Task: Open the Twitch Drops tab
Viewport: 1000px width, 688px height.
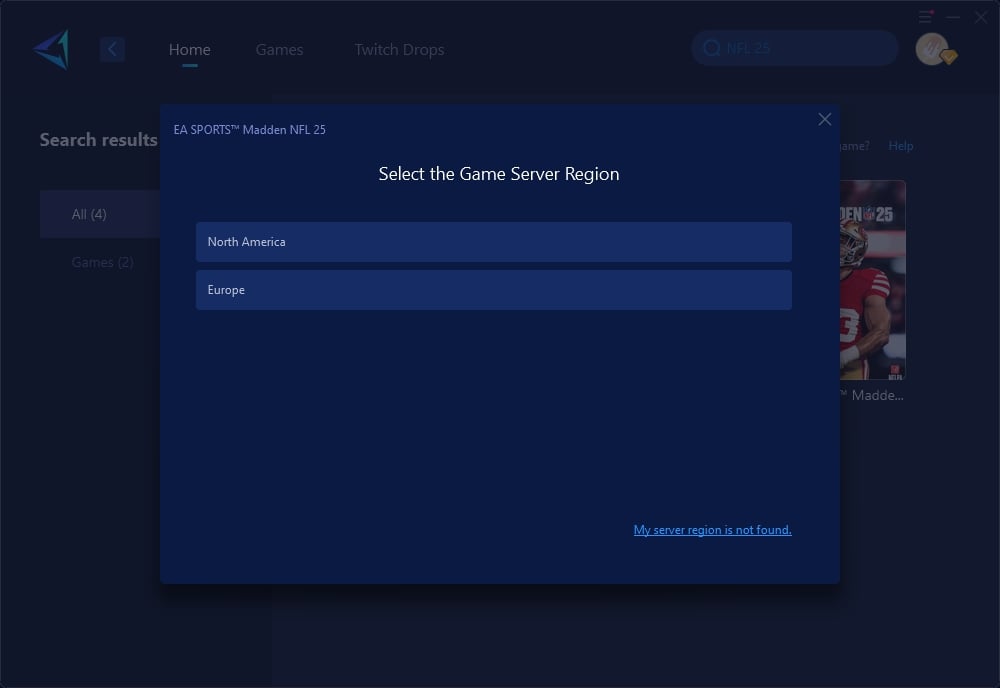Action: click(x=399, y=49)
